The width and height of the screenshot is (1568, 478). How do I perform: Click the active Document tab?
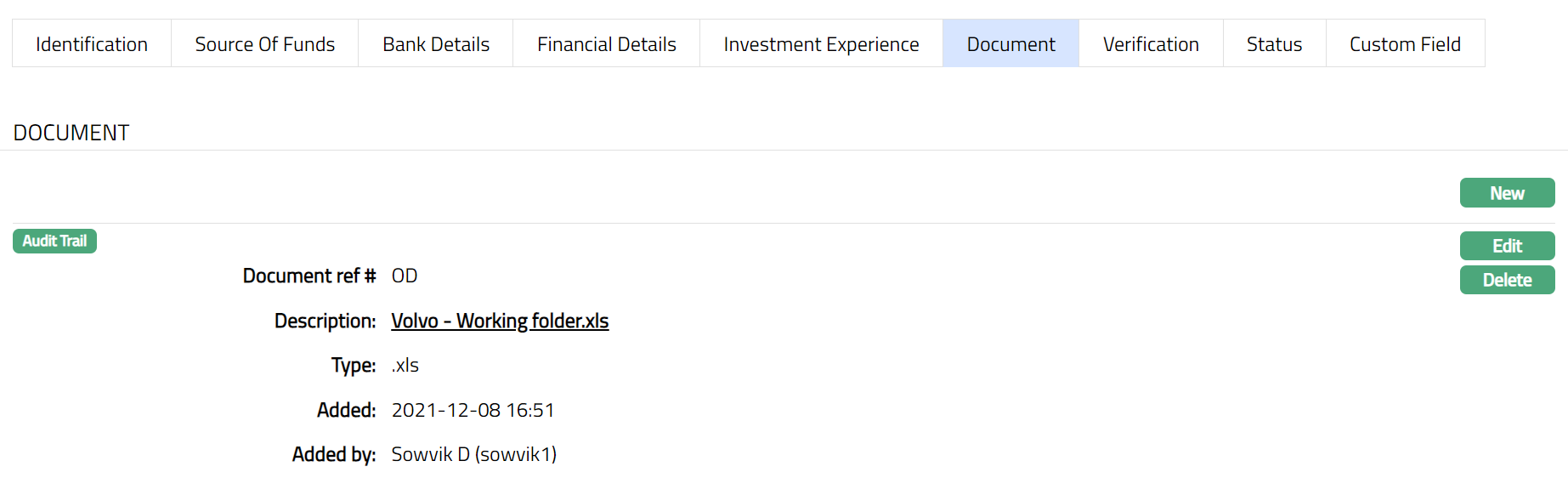[x=1010, y=44]
